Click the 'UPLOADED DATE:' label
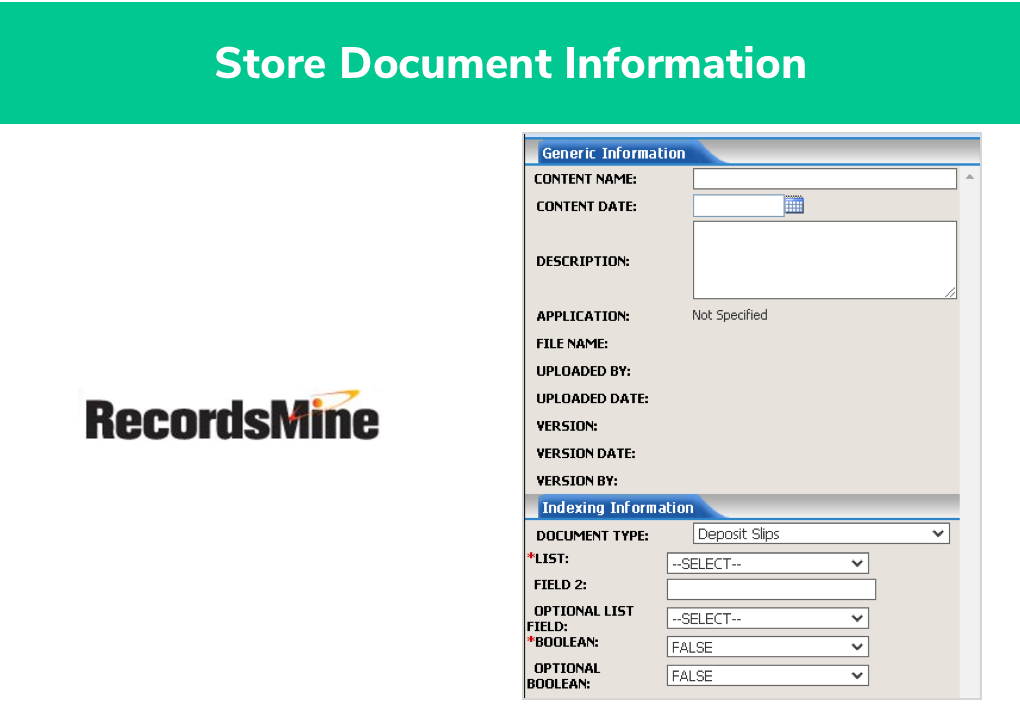 pyautogui.click(x=592, y=398)
